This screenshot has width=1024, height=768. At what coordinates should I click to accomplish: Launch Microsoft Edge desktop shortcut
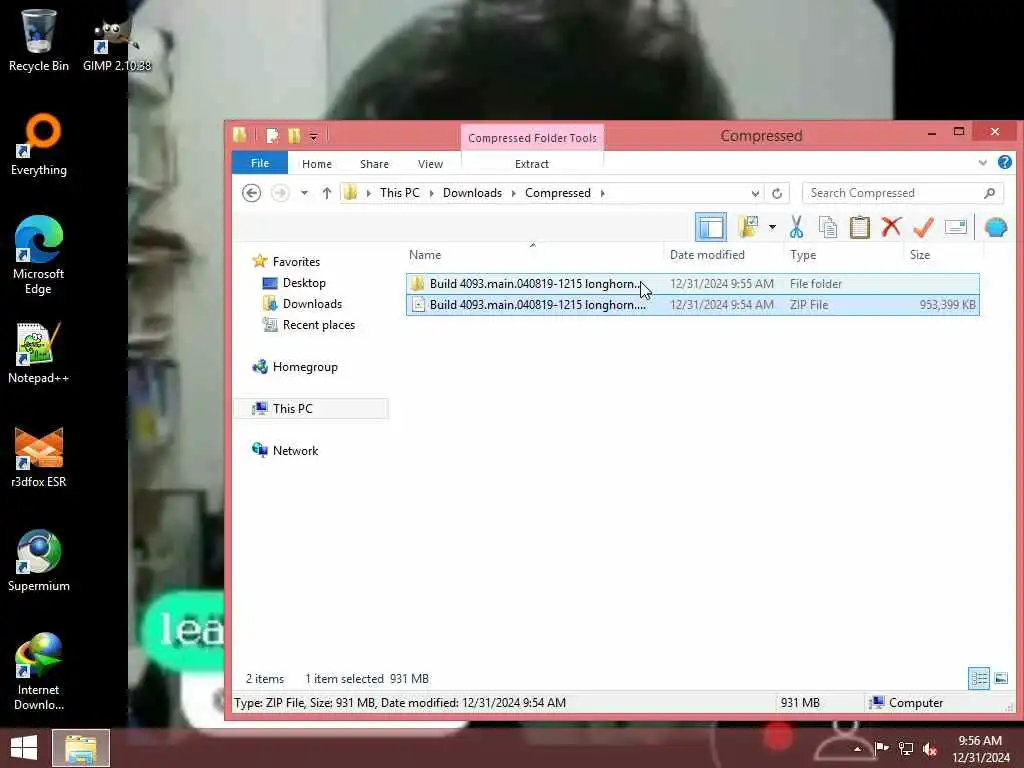(x=39, y=256)
